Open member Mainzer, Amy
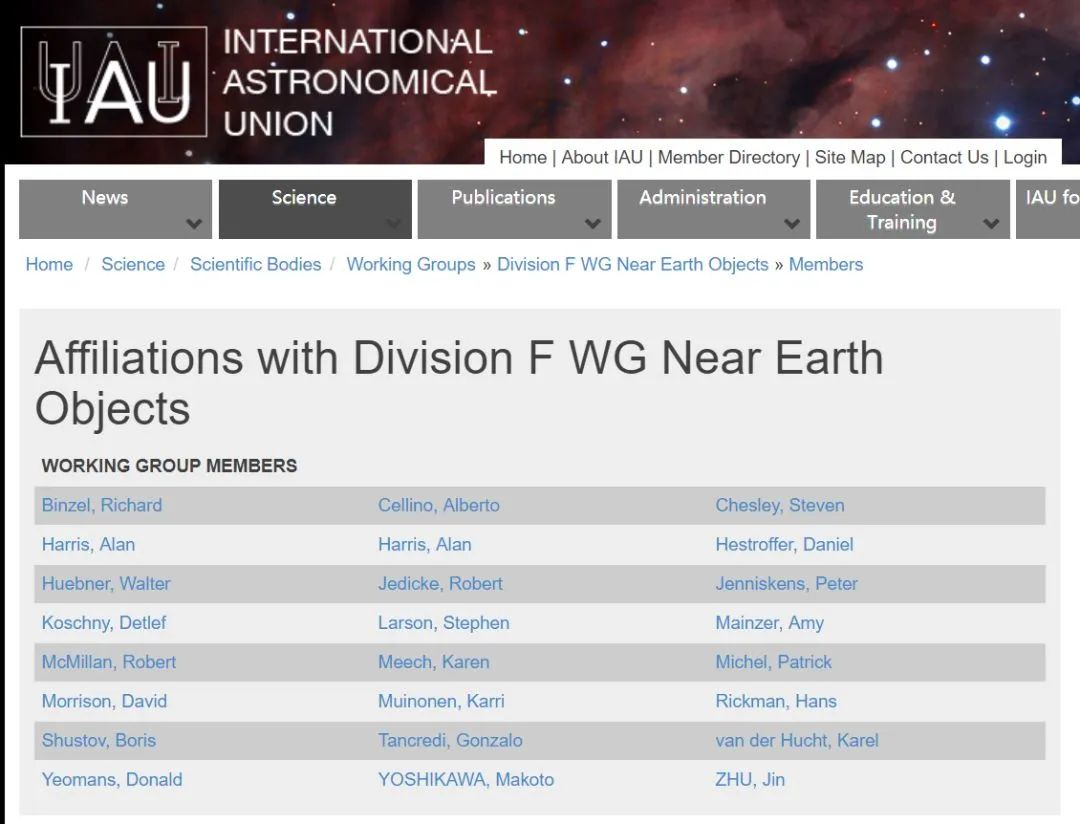 [x=769, y=623]
